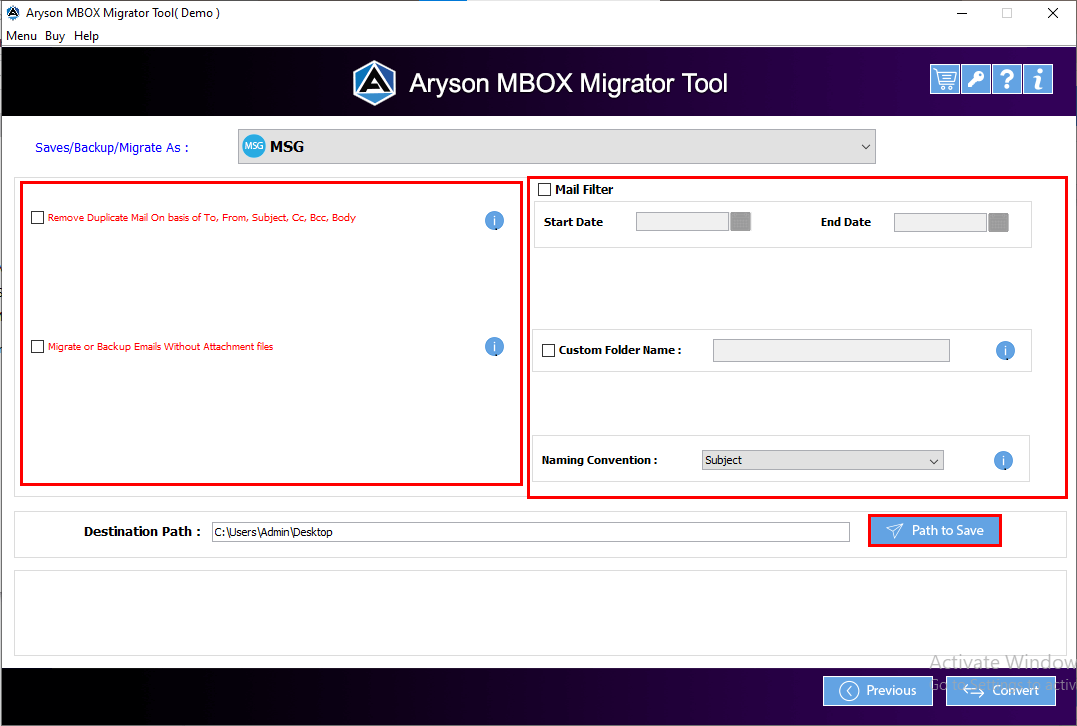
Task: Open the license key activation icon
Action: tap(976, 79)
